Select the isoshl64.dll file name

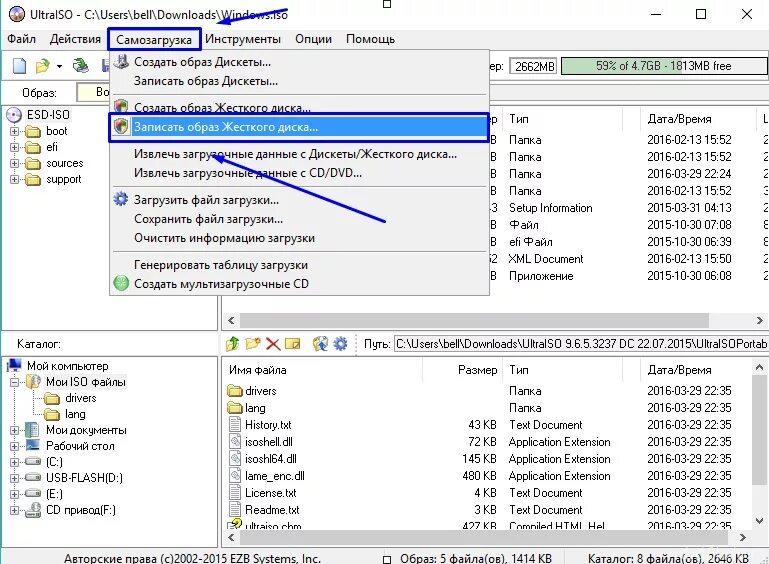[271, 459]
